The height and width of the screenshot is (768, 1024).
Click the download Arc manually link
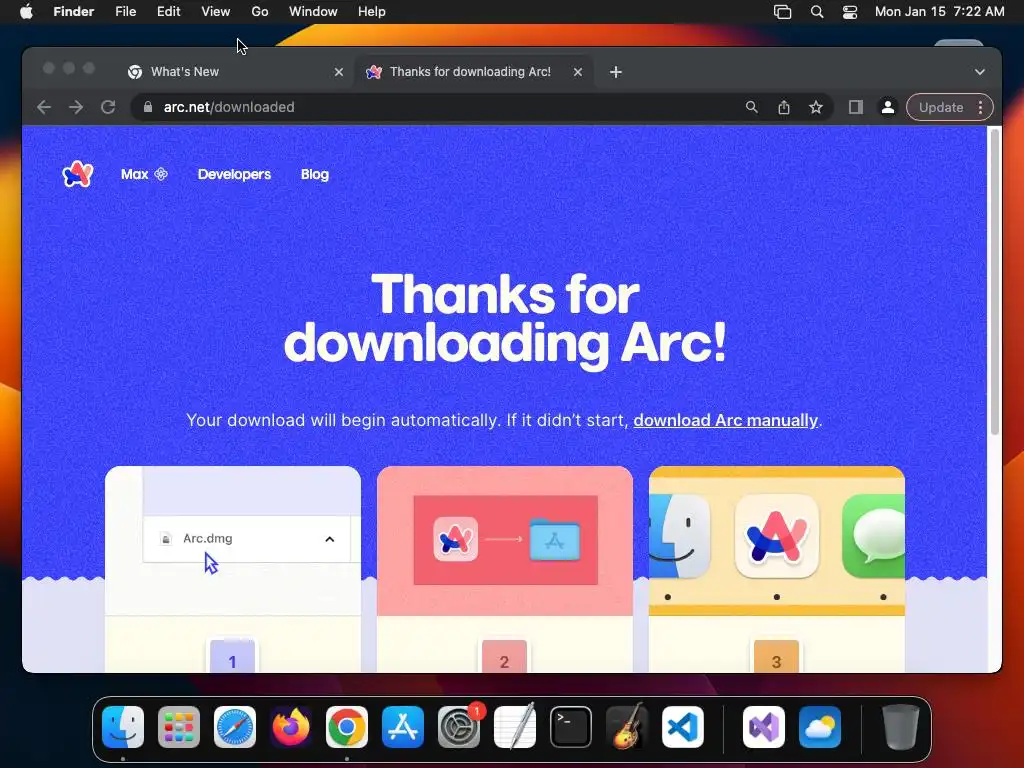coord(726,420)
